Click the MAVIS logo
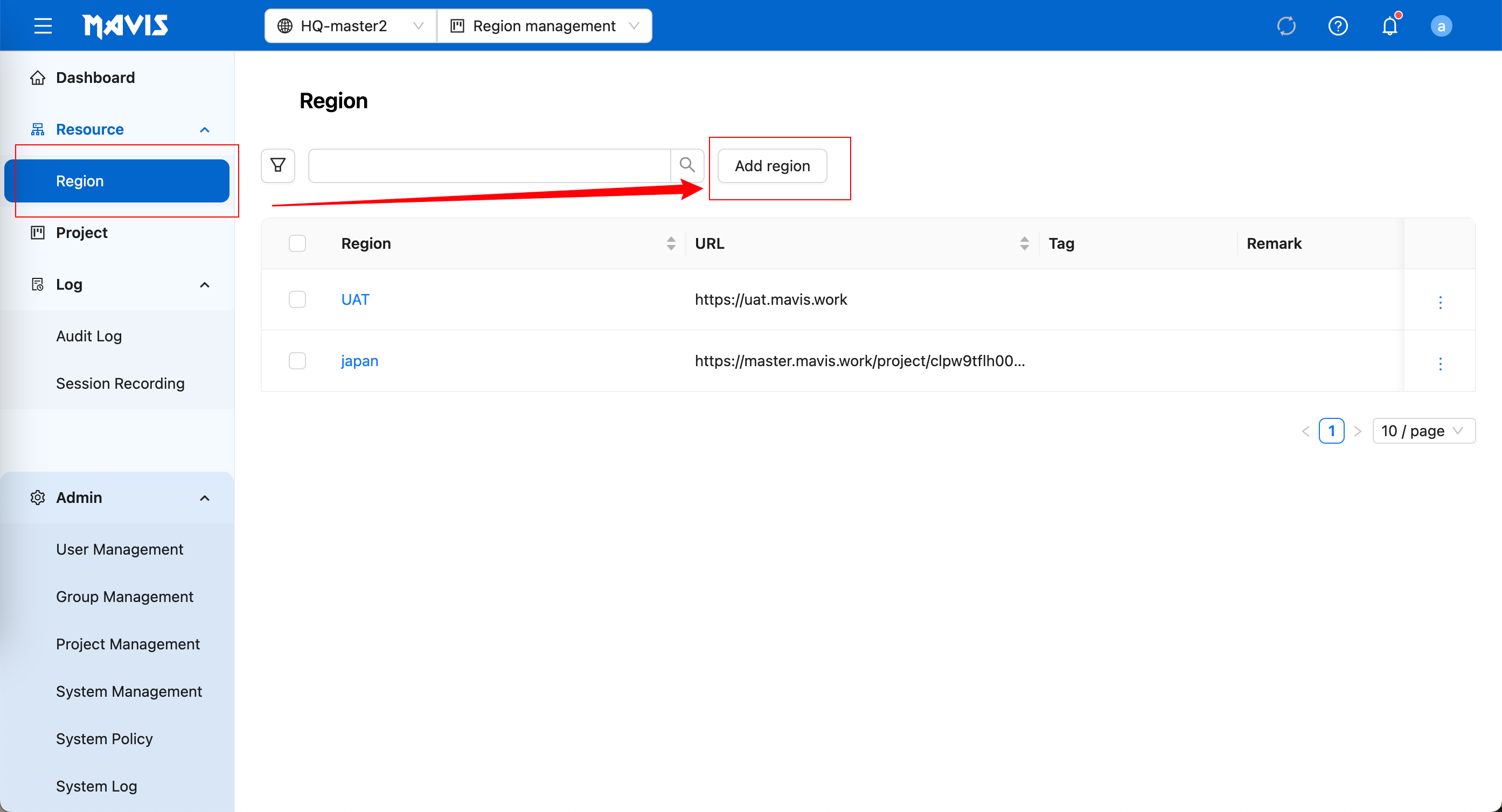Image resolution: width=1502 pixels, height=812 pixels. [x=126, y=26]
